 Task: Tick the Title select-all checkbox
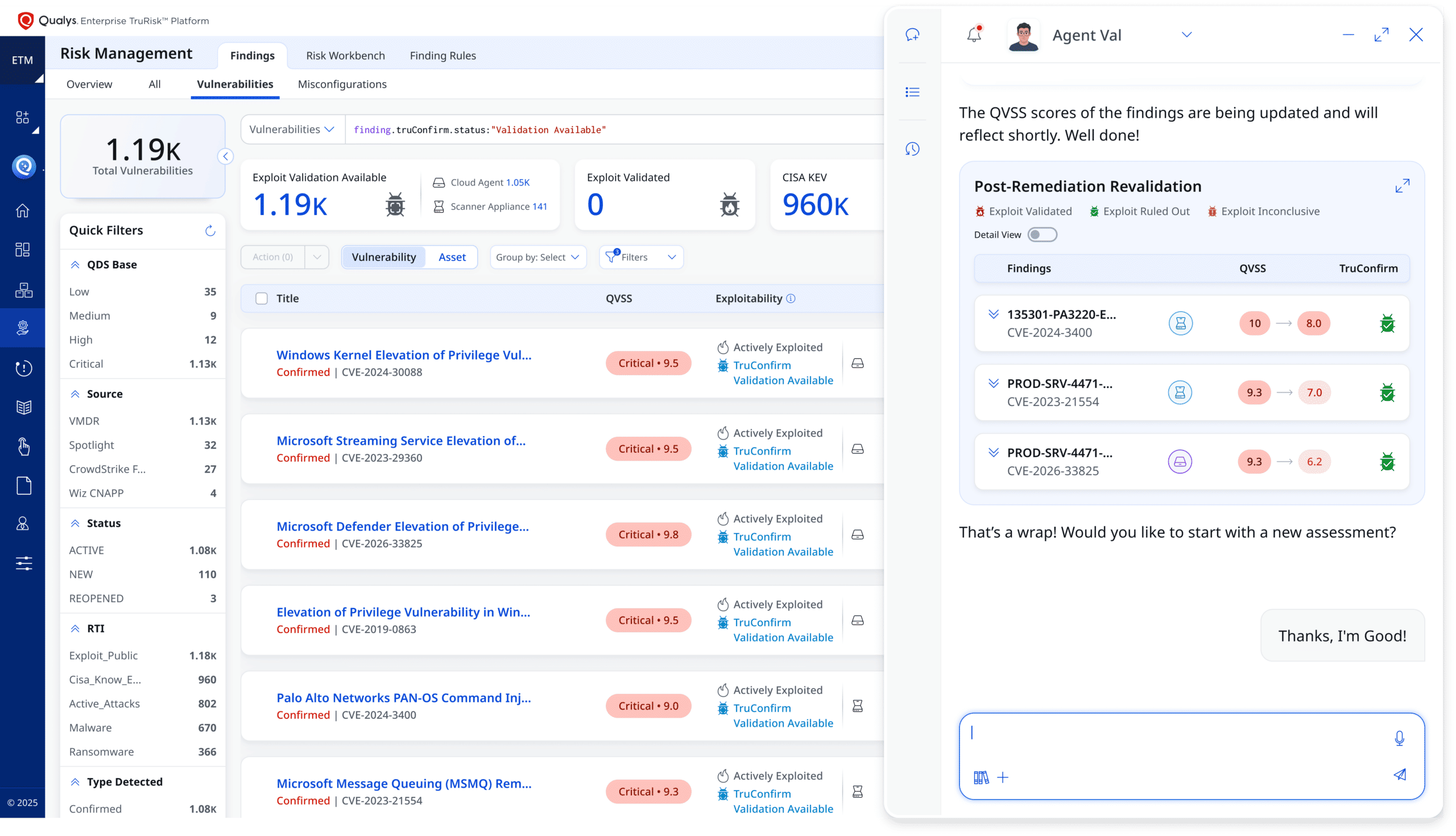coord(261,299)
